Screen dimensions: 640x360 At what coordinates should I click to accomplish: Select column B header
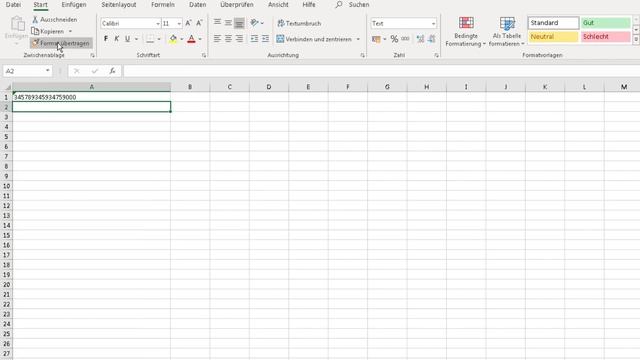190,87
